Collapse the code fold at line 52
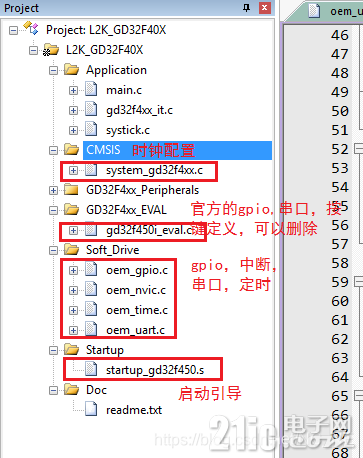Screen dimensions: 363x458 (358, 149)
